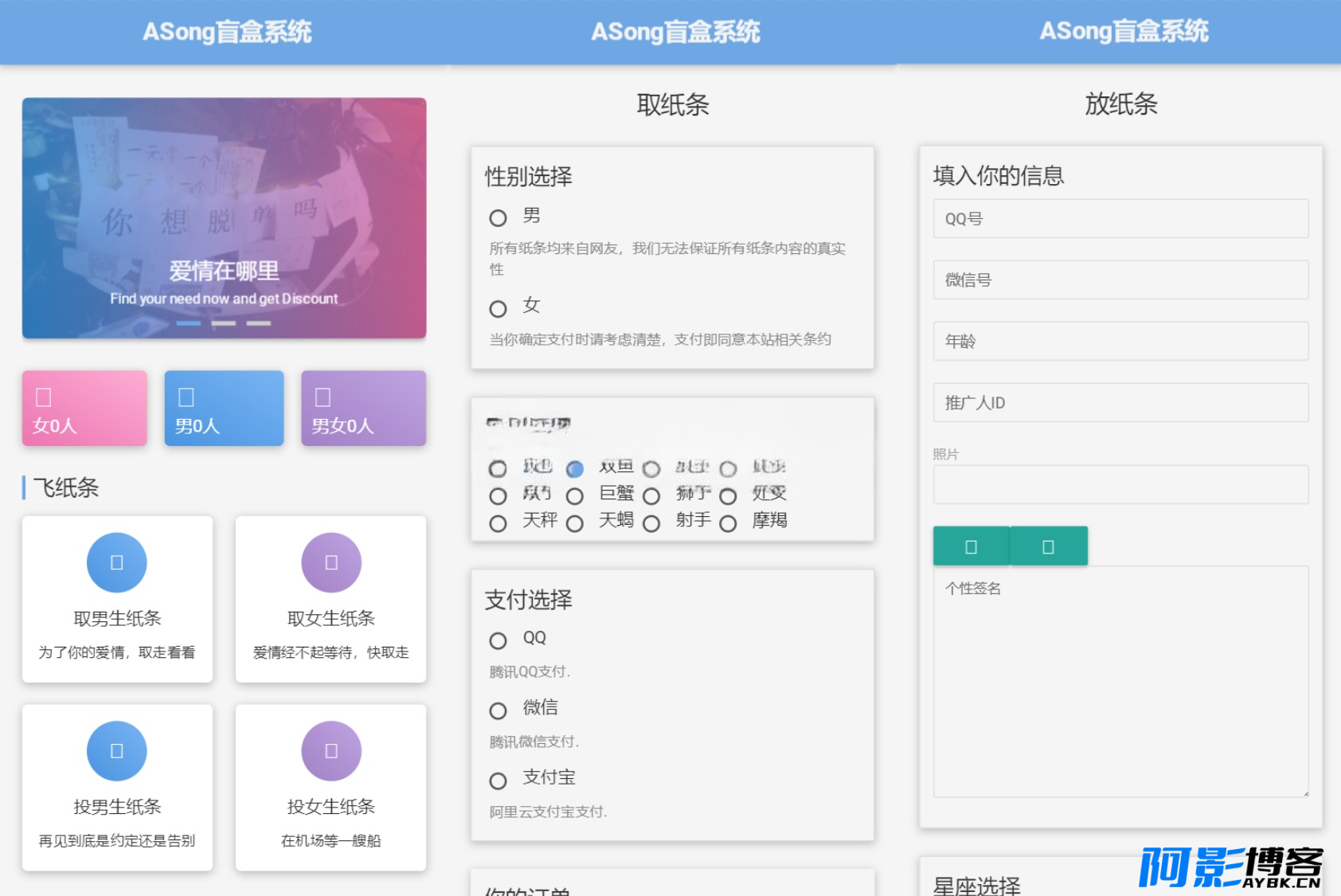Image resolution: width=1341 pixels, height=896 pixels.
Task: Click the 推广人ID input field
Action: pyautogui.click(x=1120, y=403)
